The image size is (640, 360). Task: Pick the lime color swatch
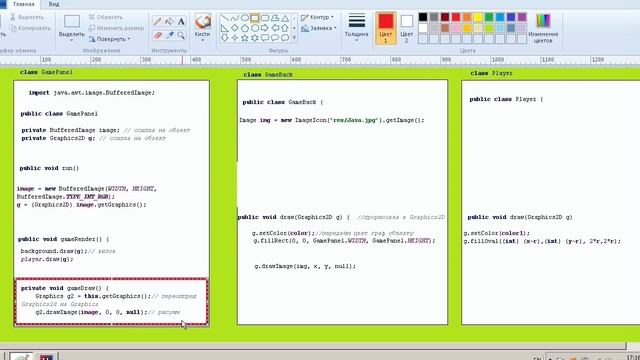pyautogui.click(x=489, y=28)
